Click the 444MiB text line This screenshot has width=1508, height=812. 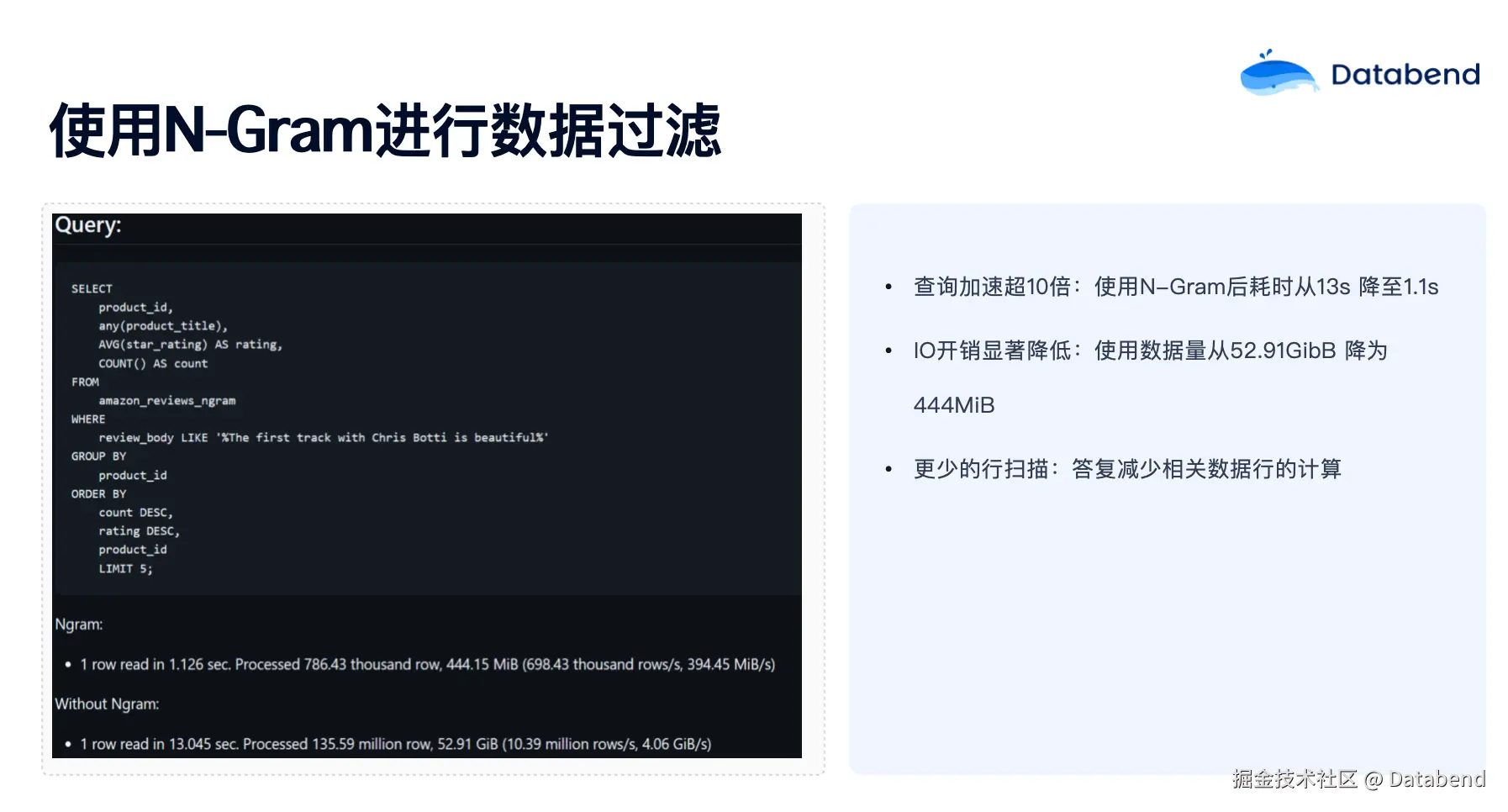click(954, 405)
